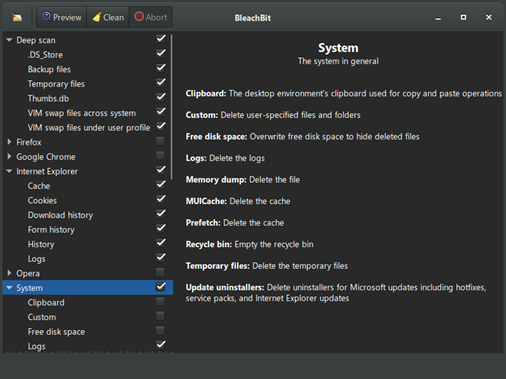
Task: Tick the Free disk space checkbox
Action: pos(160,330)
